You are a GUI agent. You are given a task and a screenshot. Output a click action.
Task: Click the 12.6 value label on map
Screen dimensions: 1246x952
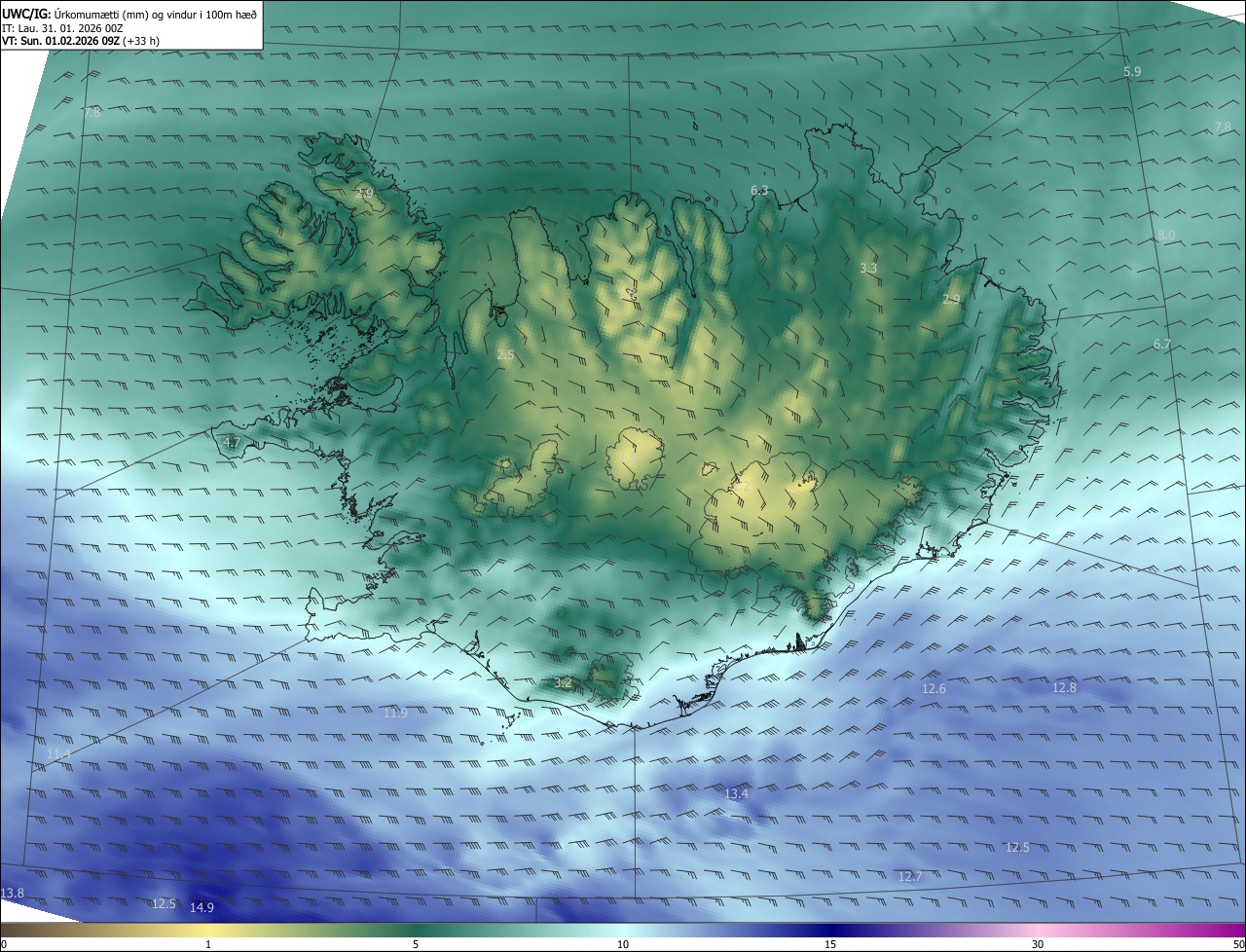[x=933, y=689]
